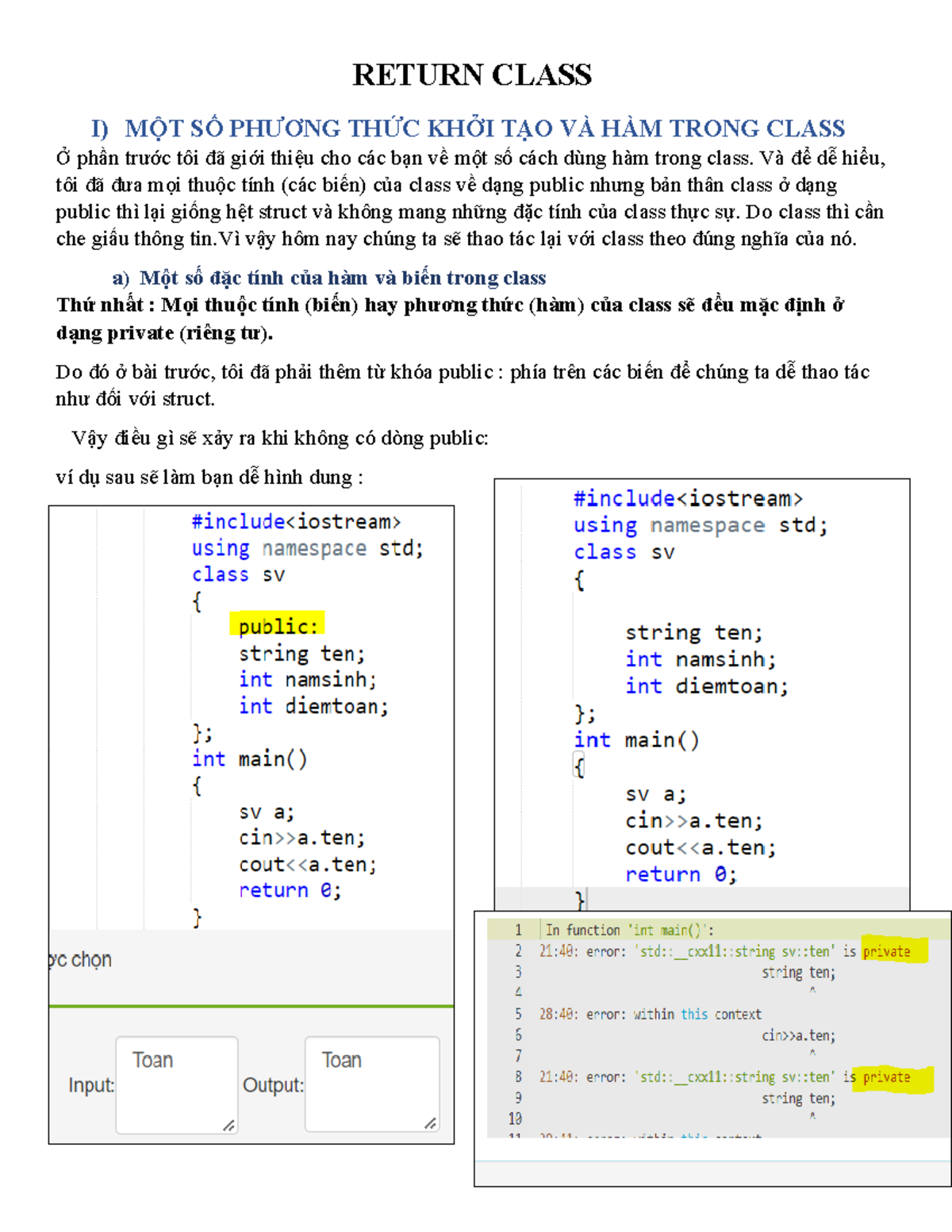The width and height of the screenshot is (952, 1232).
Task: Grab the resize handle of the Input box
Action: pyautogui.click(x=228, y=1125)
